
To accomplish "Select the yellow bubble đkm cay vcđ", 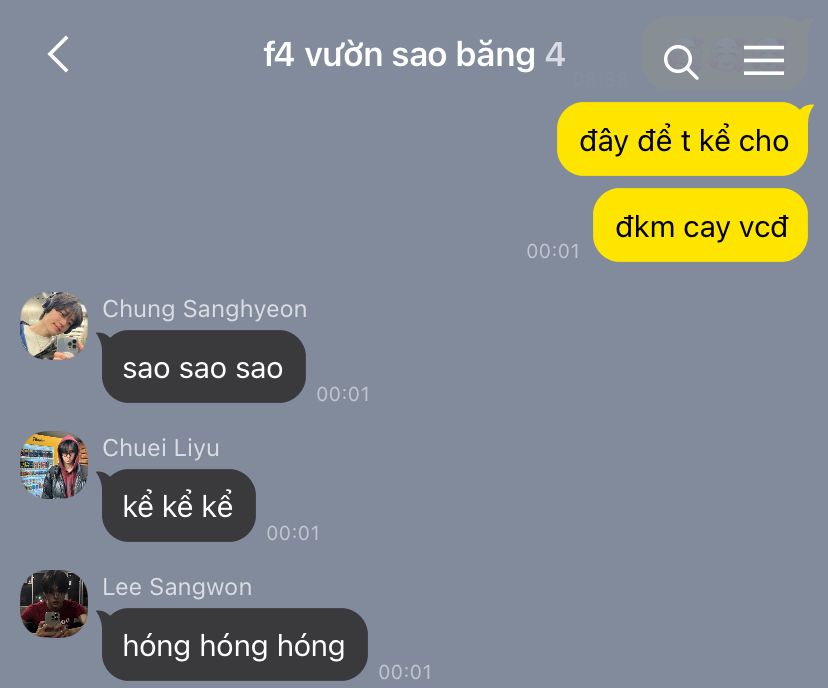I will pyautogui.click(x=701, y=225).
